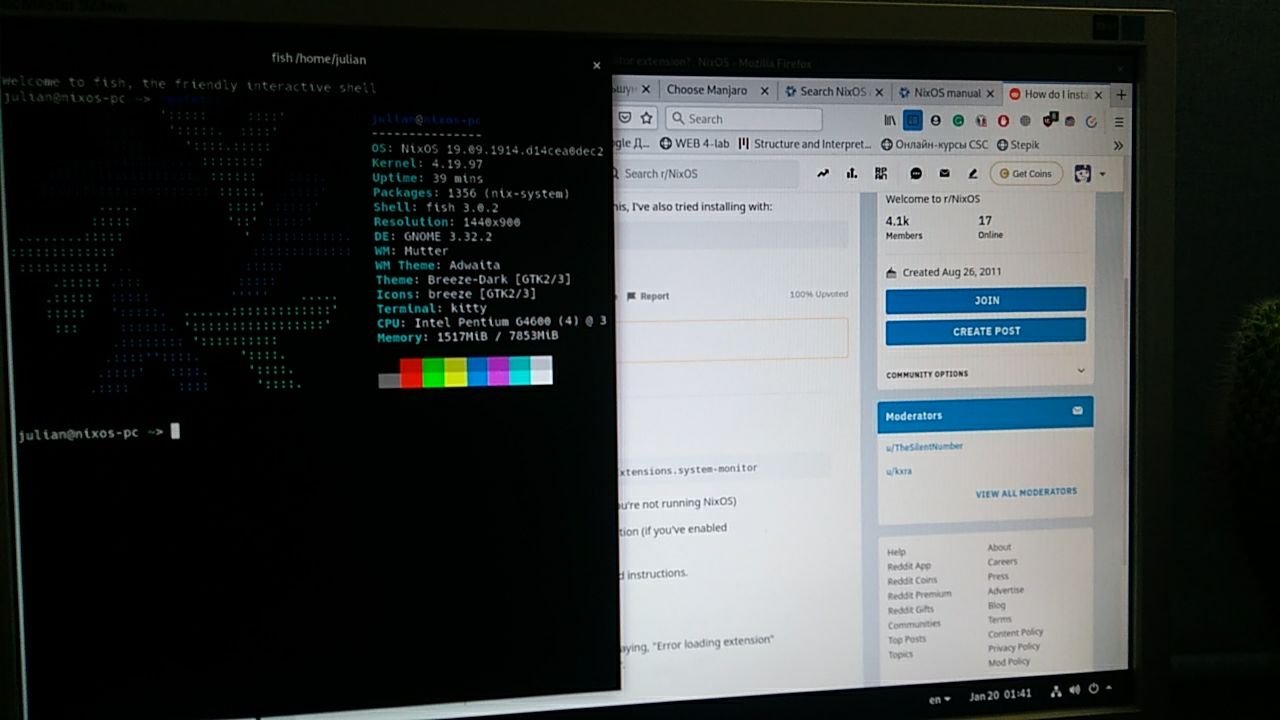Expand the Community Options section
The image size is (1280, 720).
click(985, 373)
